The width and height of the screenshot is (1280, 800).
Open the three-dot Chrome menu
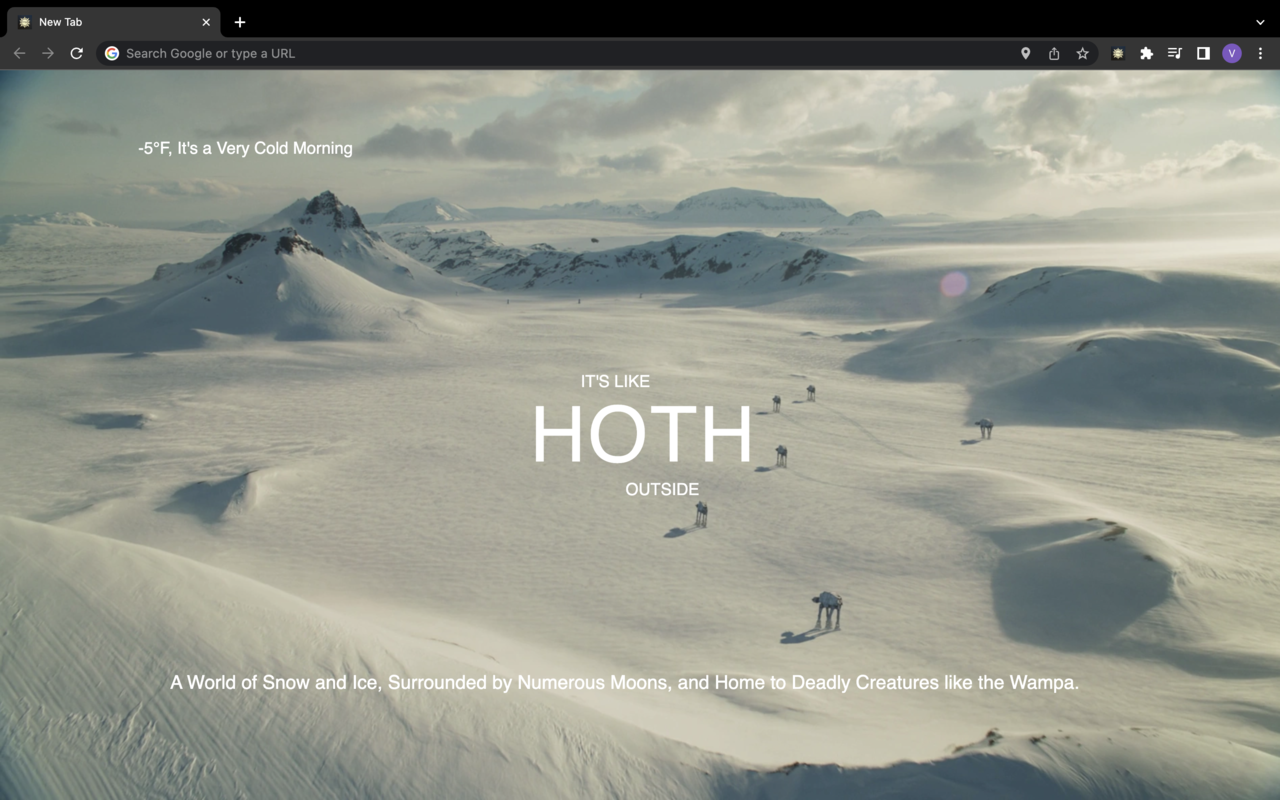[1259, 53]
